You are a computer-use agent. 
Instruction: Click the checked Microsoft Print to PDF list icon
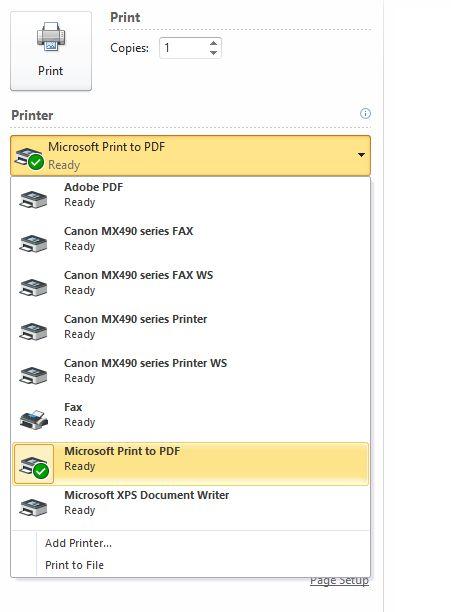34,464
